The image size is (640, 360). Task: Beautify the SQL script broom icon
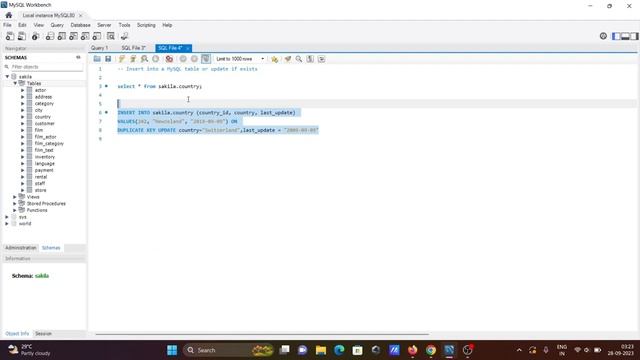point(288,59)
